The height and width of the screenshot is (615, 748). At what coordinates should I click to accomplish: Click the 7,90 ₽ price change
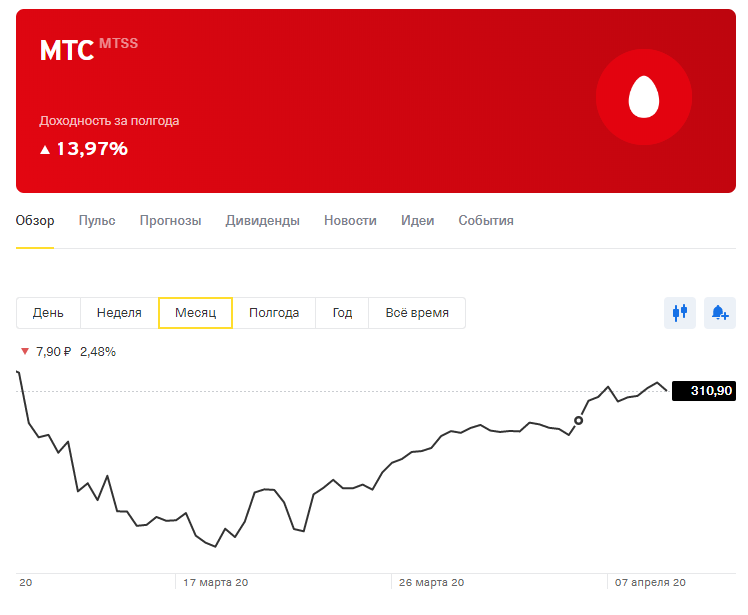[53, 352]
